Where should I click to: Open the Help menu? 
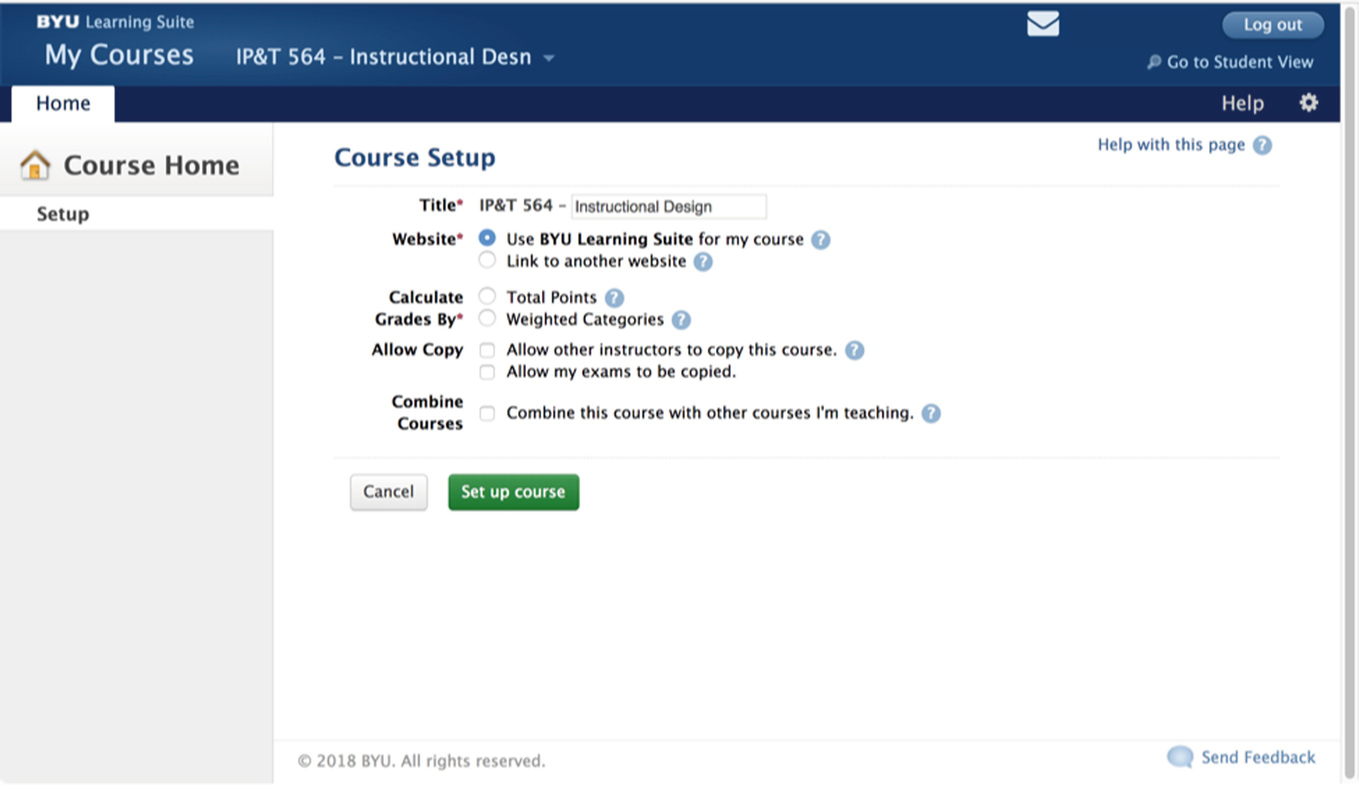click(x=1242, y=103)
